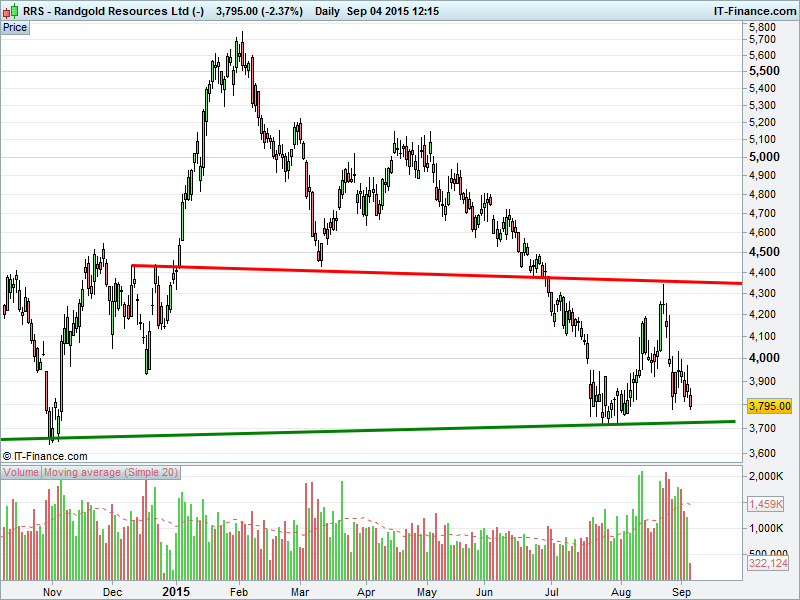Click the green support trendline
The width and height of the screenshot is (800, 600).
click(x=367, y=430)
